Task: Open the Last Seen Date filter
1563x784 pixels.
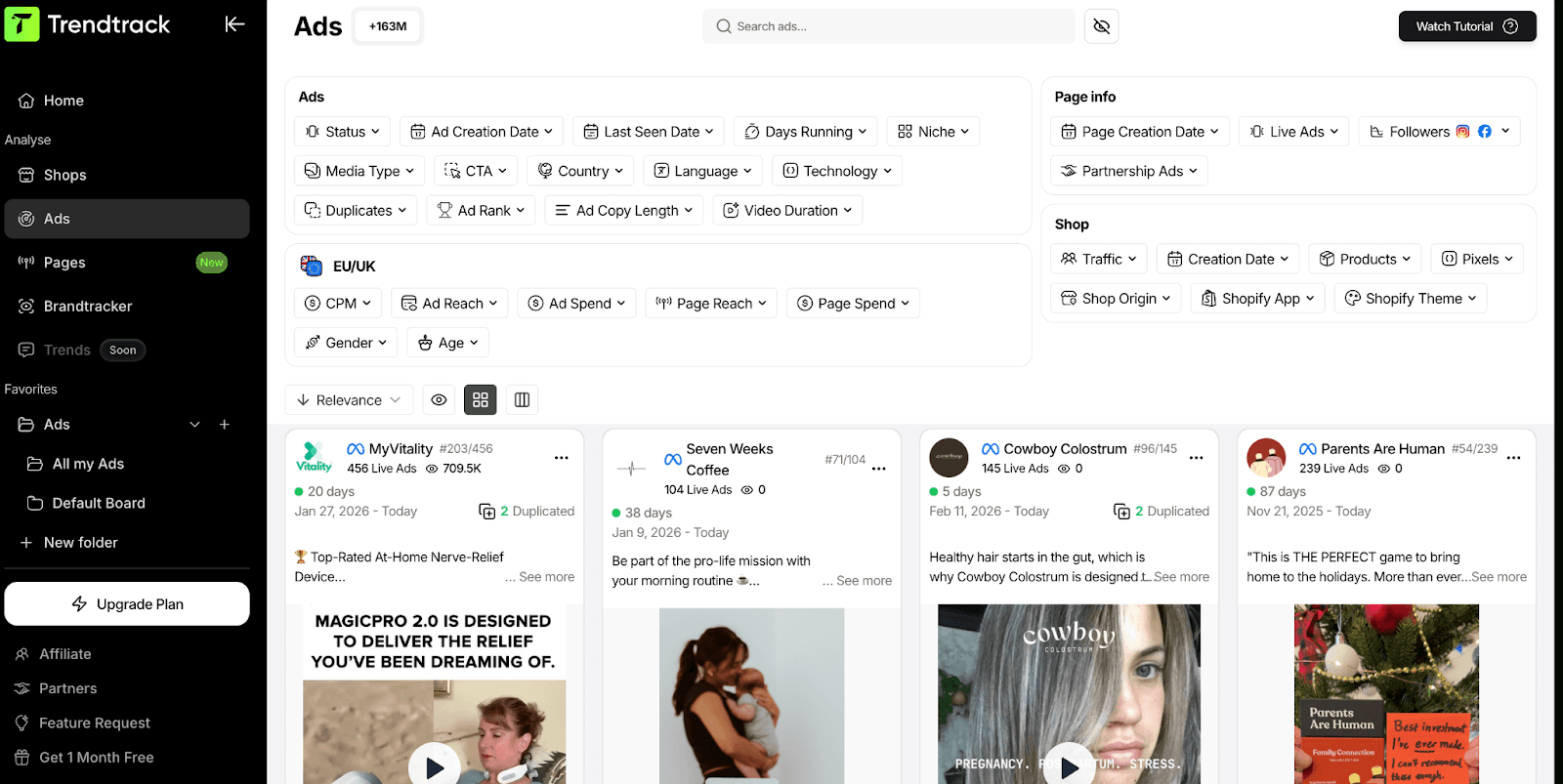Action: tap(649, 132)
